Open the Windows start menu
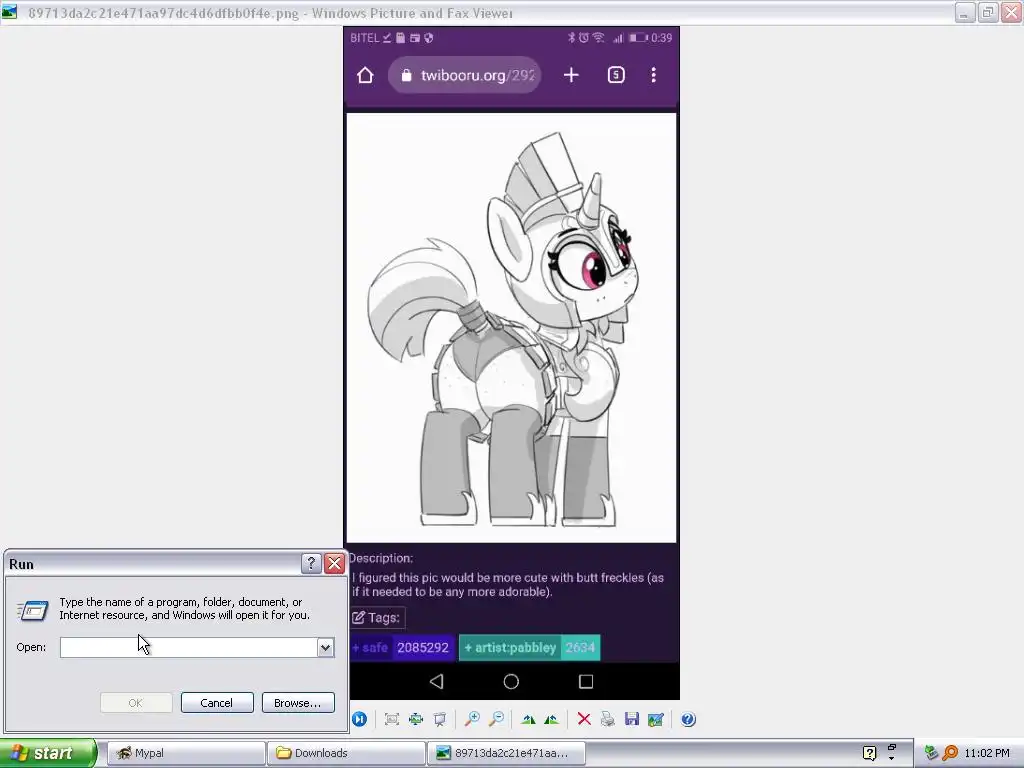1024x768 pixels. [48, 753]
